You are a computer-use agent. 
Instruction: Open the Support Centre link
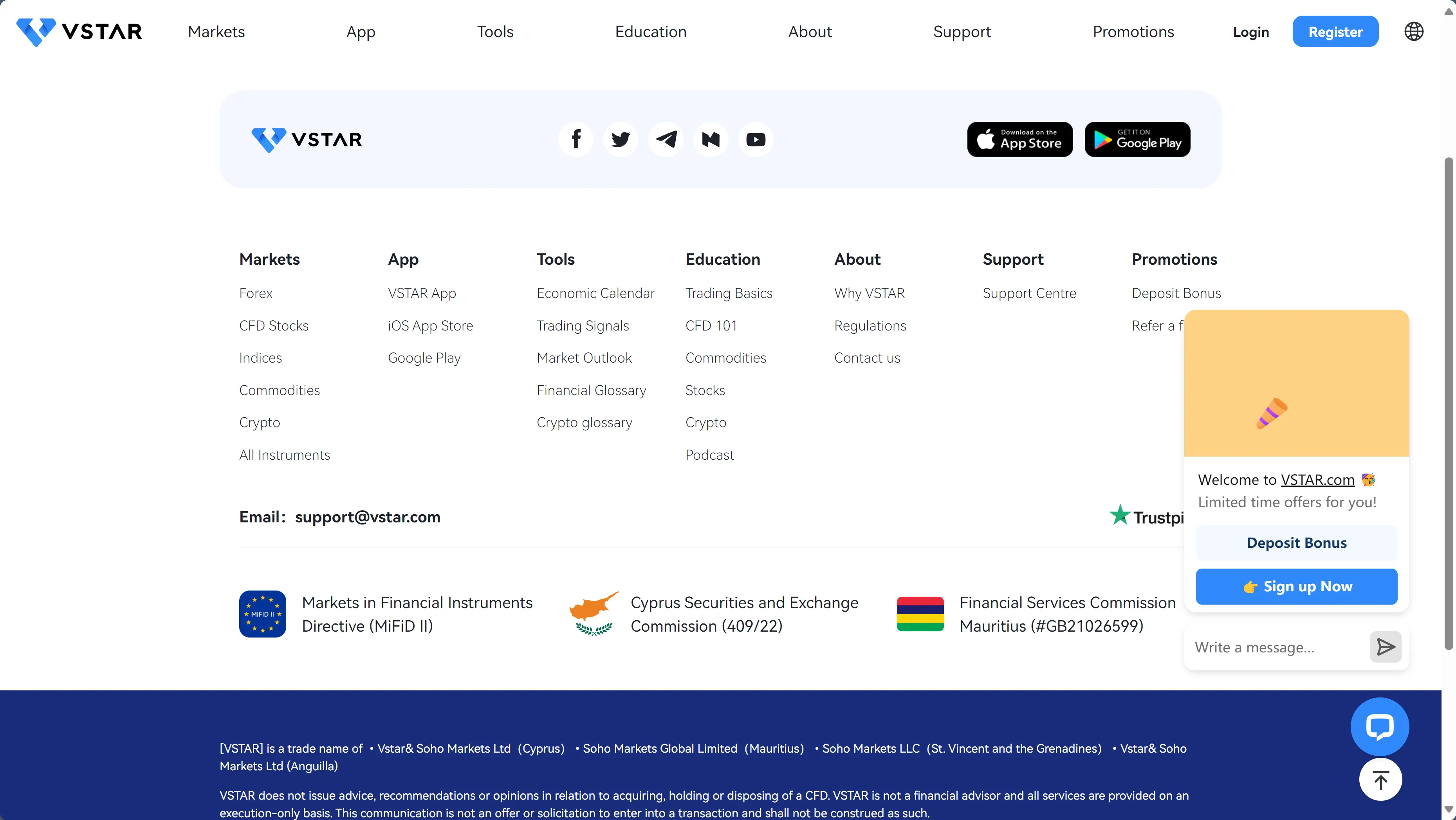tap(1029, 293)
